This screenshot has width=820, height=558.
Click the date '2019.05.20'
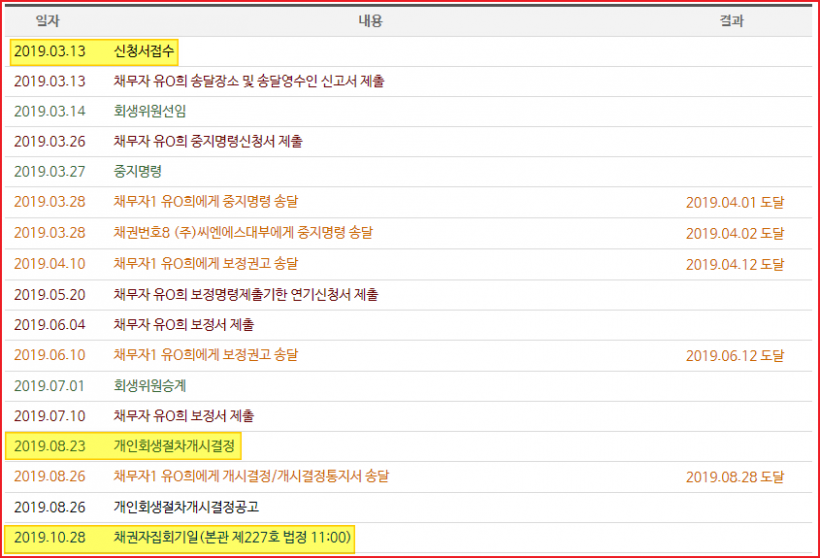point(50,294)
